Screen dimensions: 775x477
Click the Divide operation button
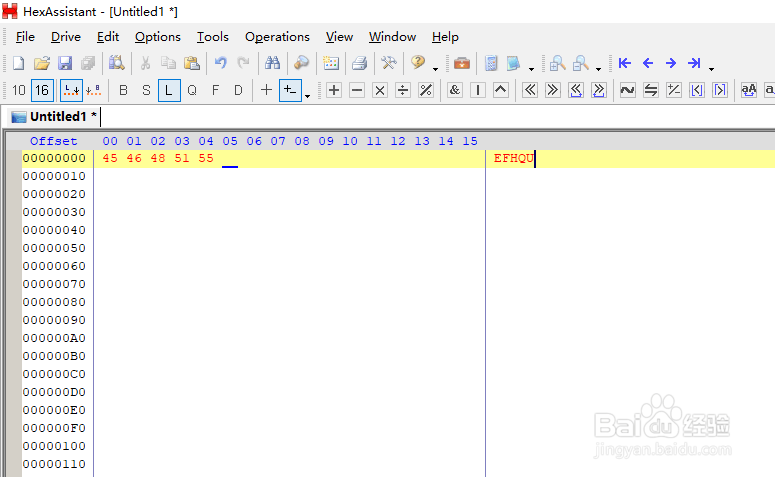403,90
